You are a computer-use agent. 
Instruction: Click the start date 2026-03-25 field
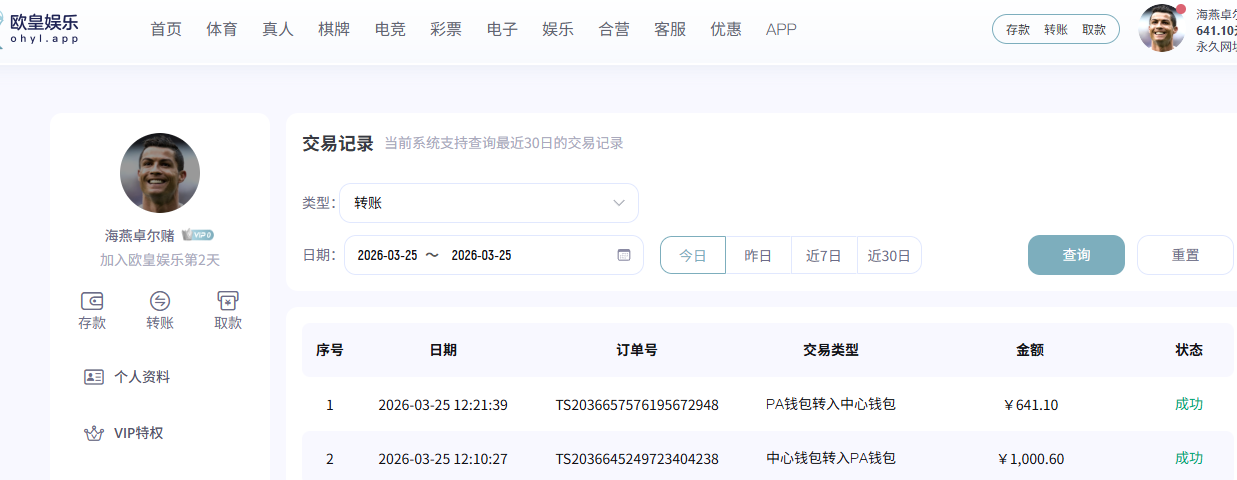[387, 255]
